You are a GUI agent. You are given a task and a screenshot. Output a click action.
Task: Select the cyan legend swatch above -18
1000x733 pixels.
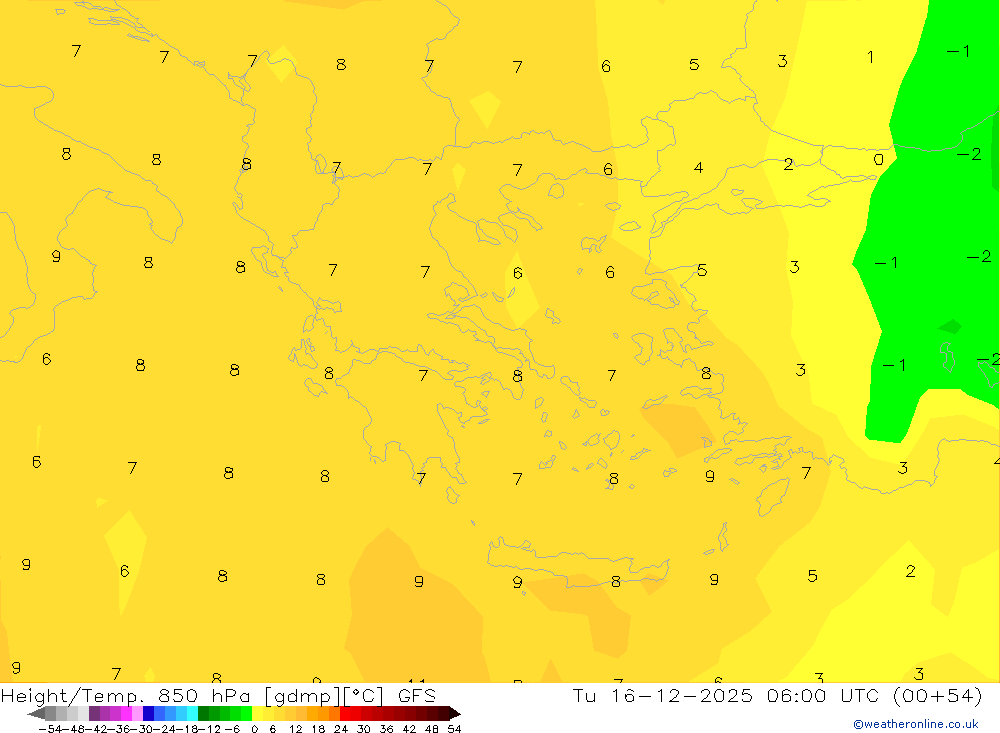pos(192,714)
